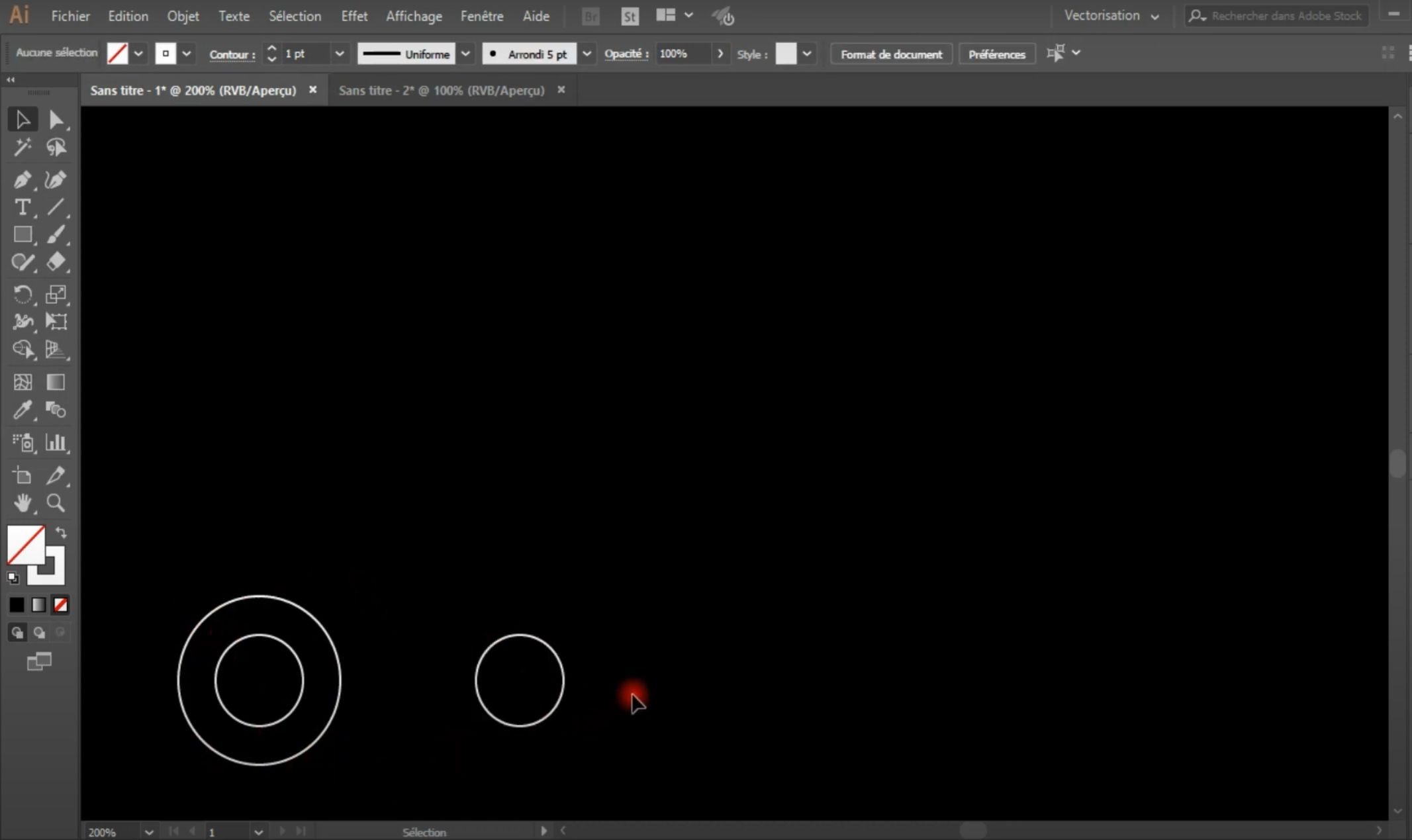Set paint to None in toolbar
Screen dimensions: 1412x840
click(x=61, y=604)
